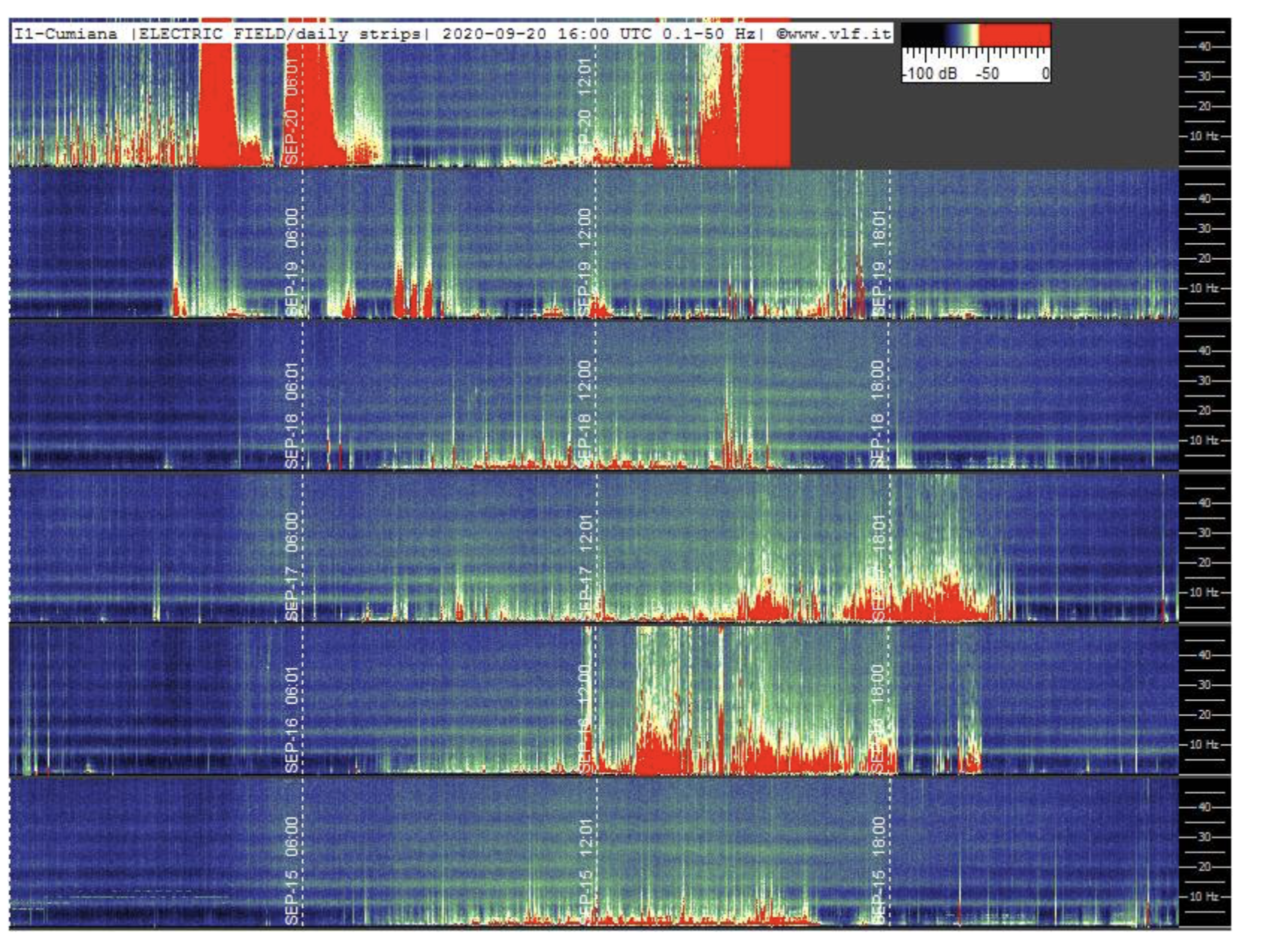Click the SEP-17 18:01 time marker
The width and height of the screenshot is (1288, 950).
879,566
